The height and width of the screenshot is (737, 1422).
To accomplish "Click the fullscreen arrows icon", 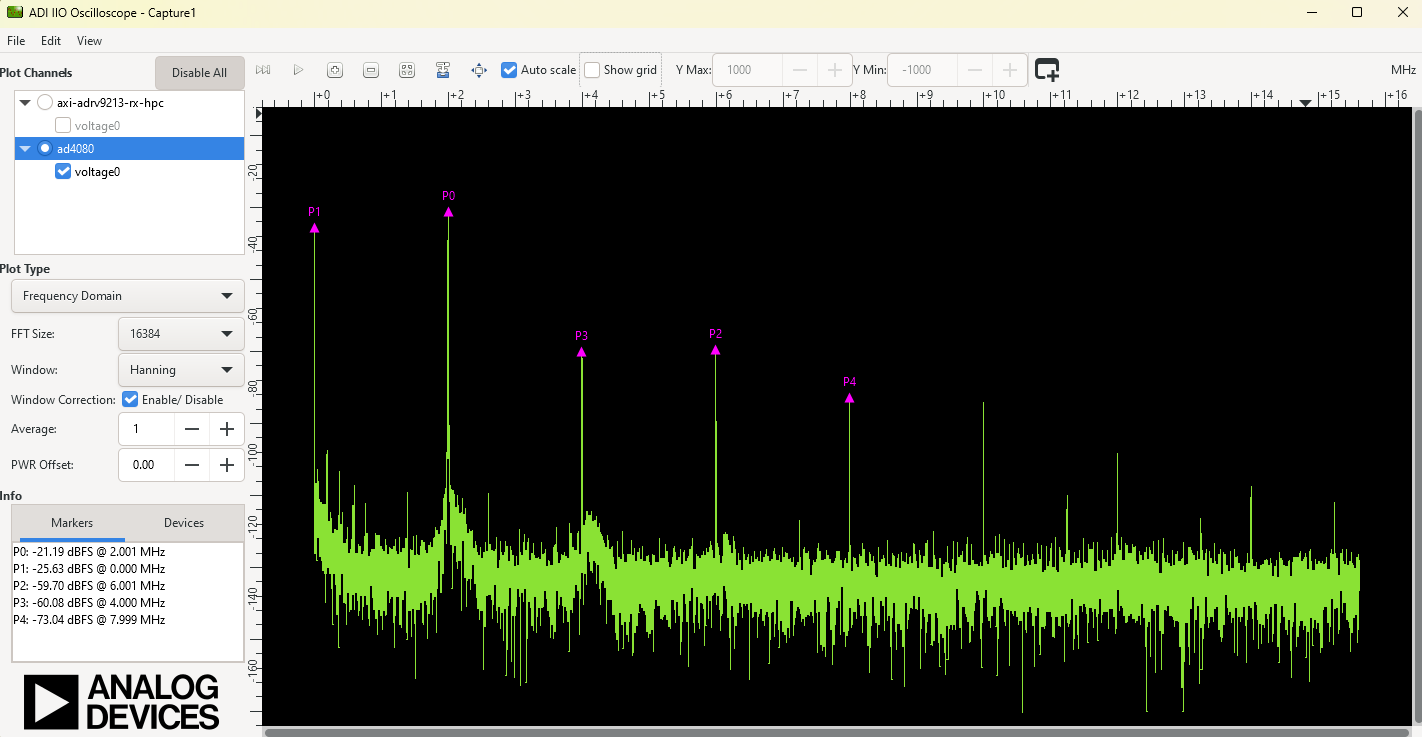I will click(x=479, y=70).
